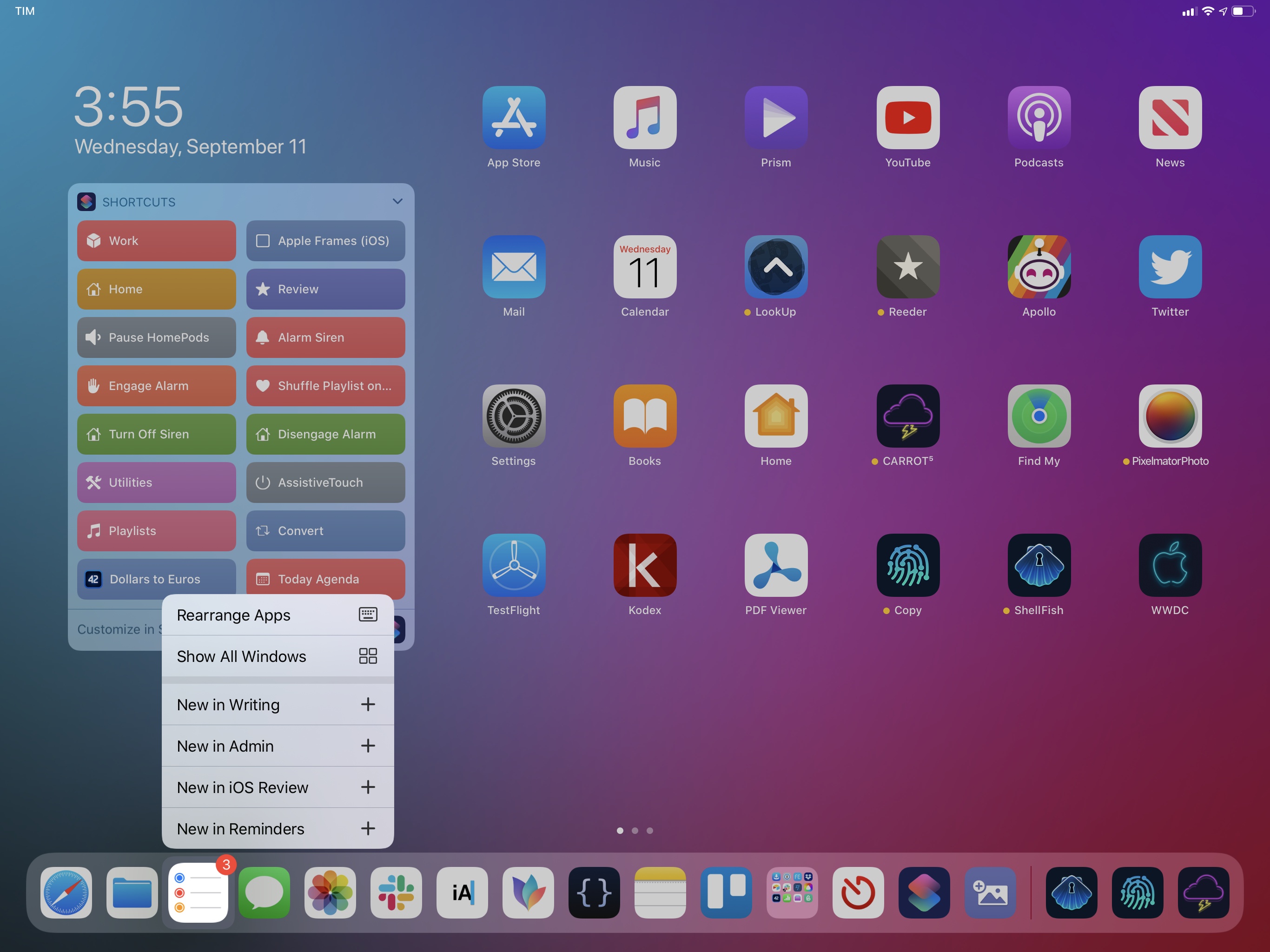Open the PDF Viewer app

tap(776, 566)
